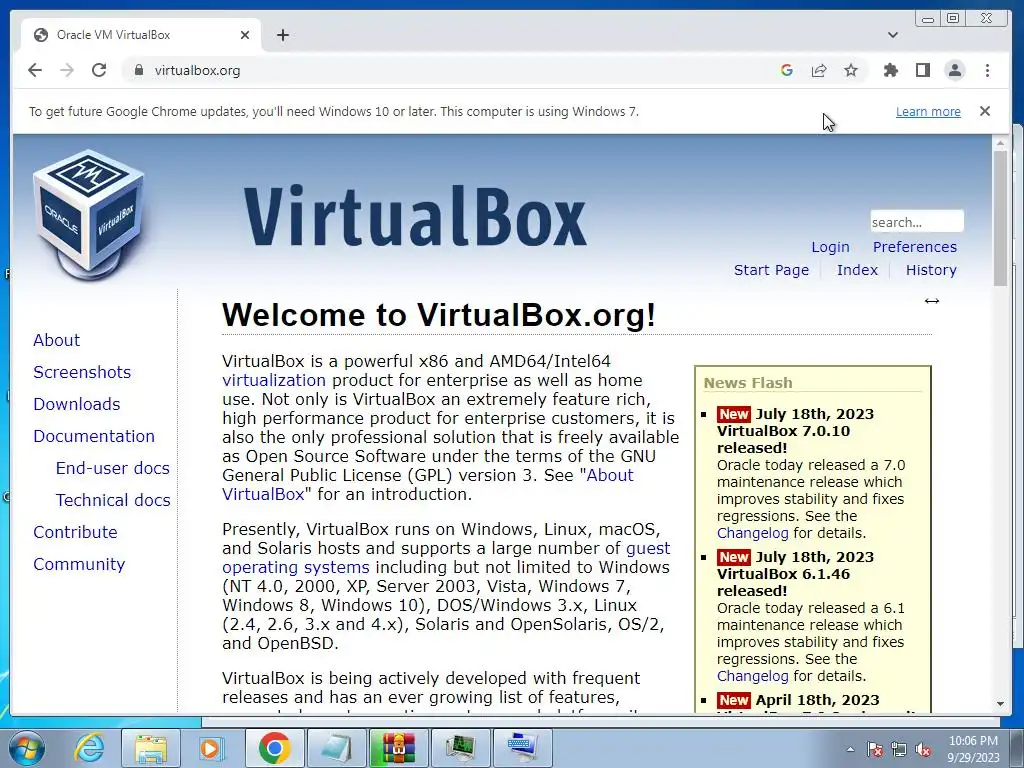Image resolution: width=1024 pixels, height=768 pixels.
Task: Focus the site search field
Action: [917, 221]
